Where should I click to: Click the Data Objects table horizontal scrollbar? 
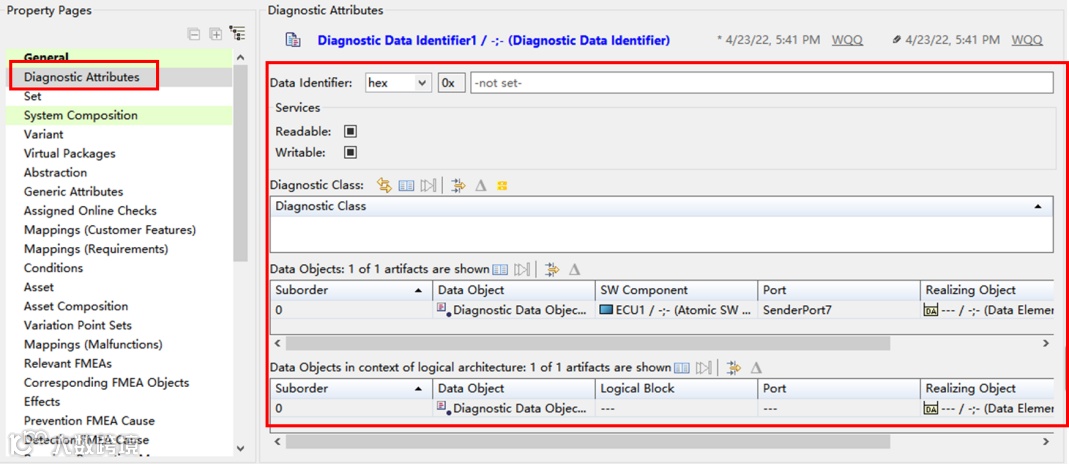pos(588,343)
